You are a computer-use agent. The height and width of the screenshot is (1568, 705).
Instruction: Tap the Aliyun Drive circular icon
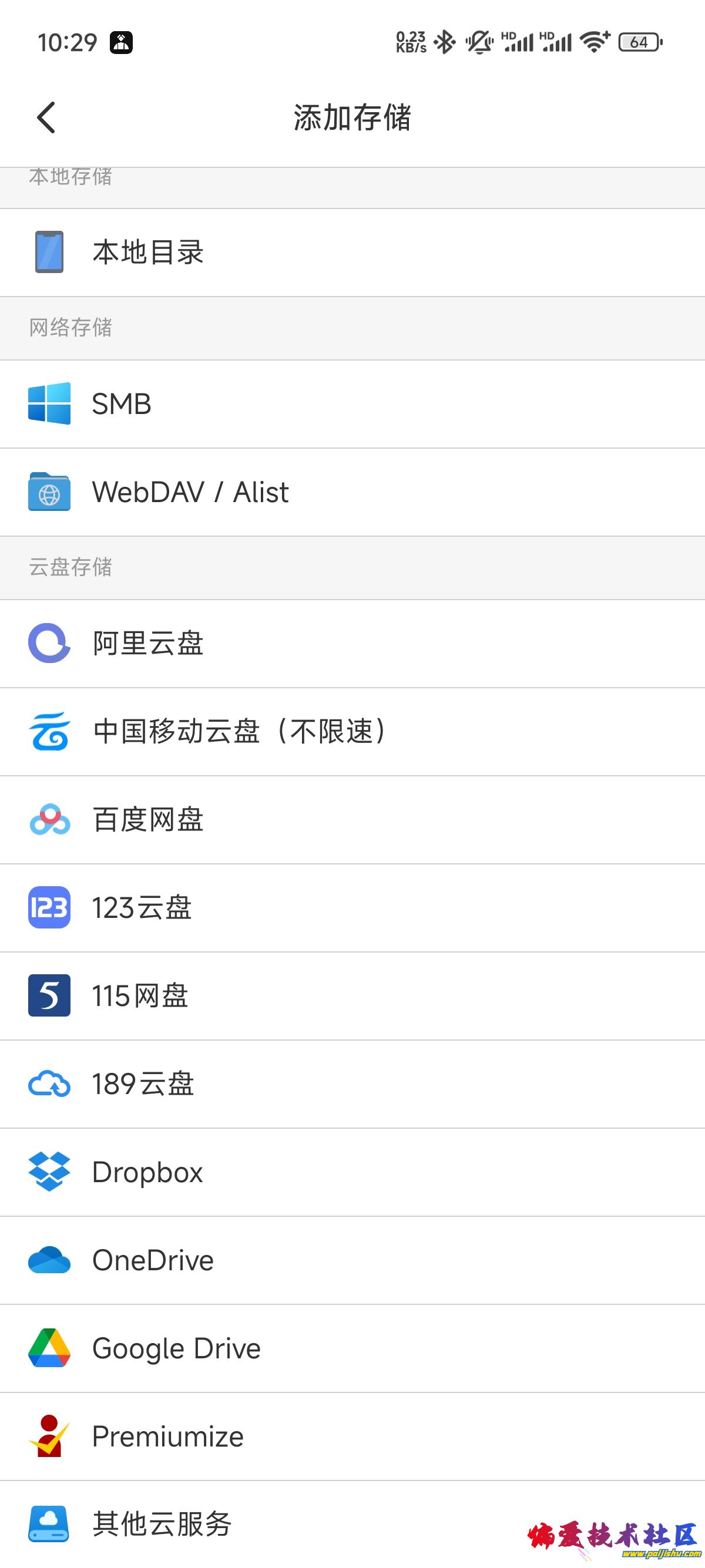pos(49,643)
